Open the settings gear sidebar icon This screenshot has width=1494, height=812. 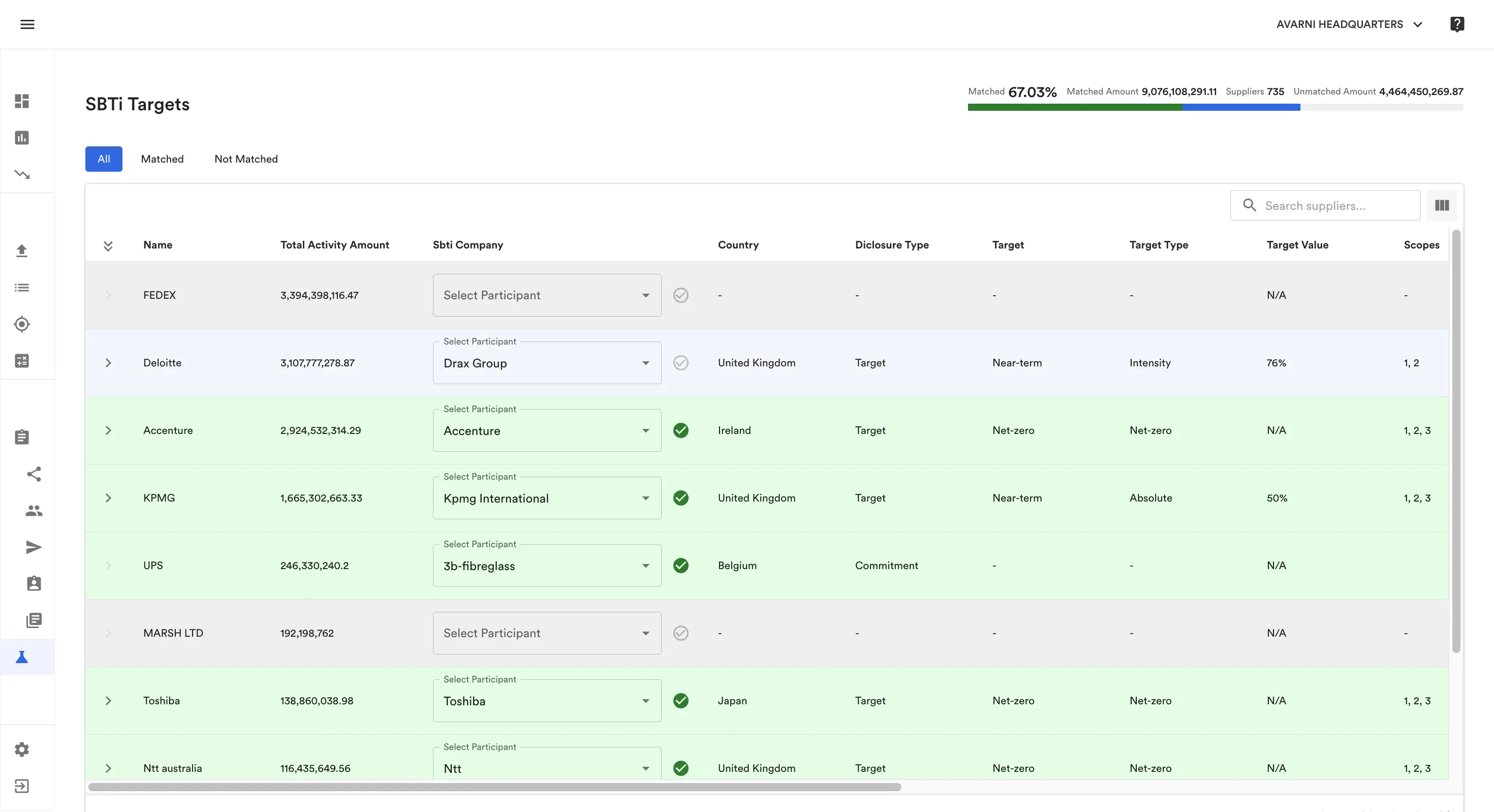(x=22, y=749)
